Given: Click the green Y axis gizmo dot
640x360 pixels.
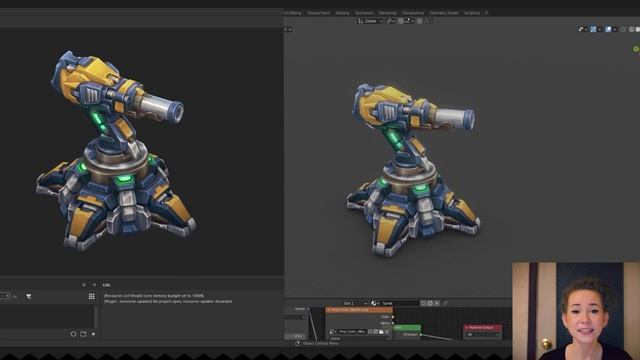Looking at the screenshot, I should [x=636, y=49].
